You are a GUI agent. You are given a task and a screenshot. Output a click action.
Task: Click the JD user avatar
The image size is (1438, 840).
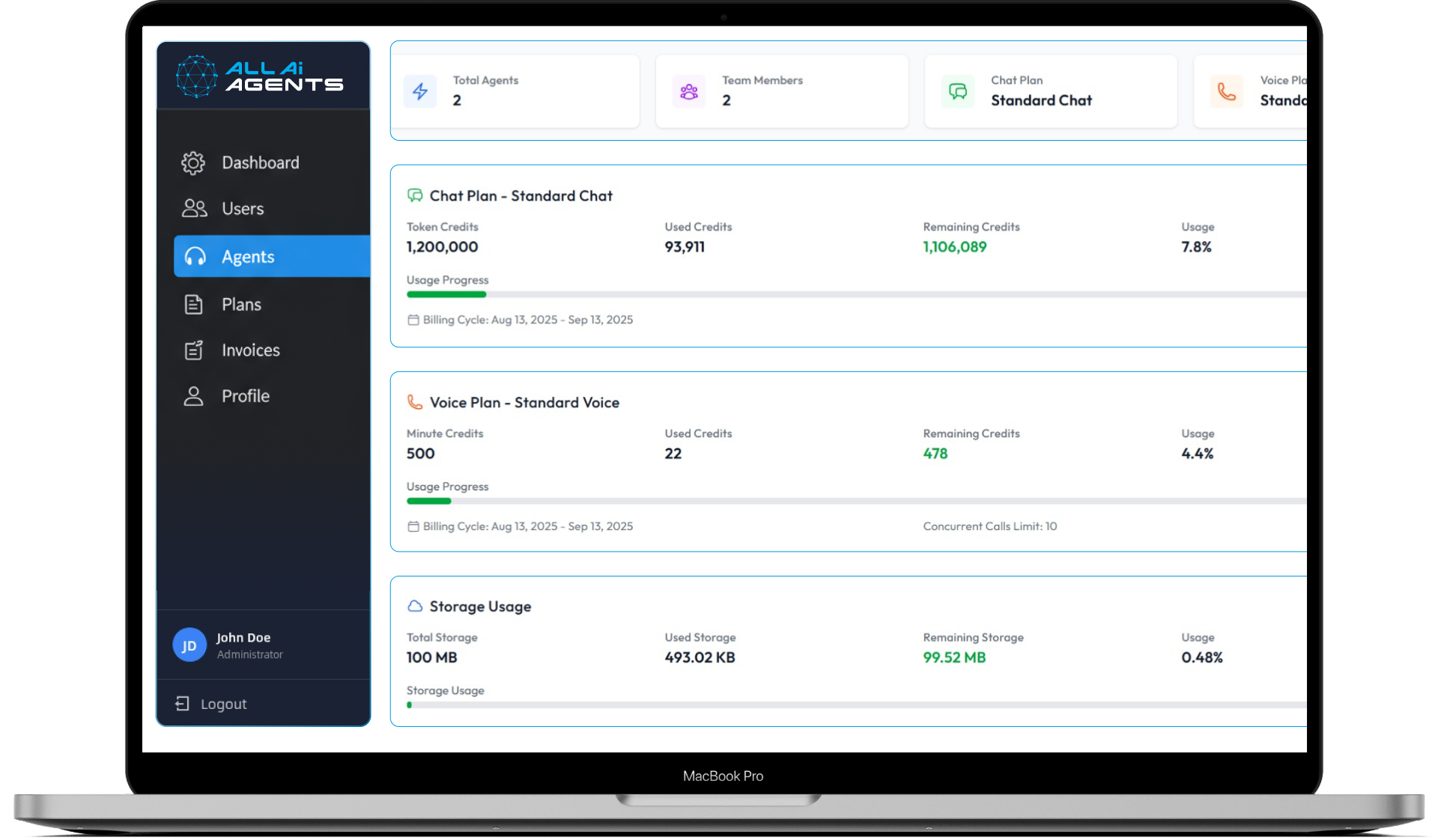(189, 645)
